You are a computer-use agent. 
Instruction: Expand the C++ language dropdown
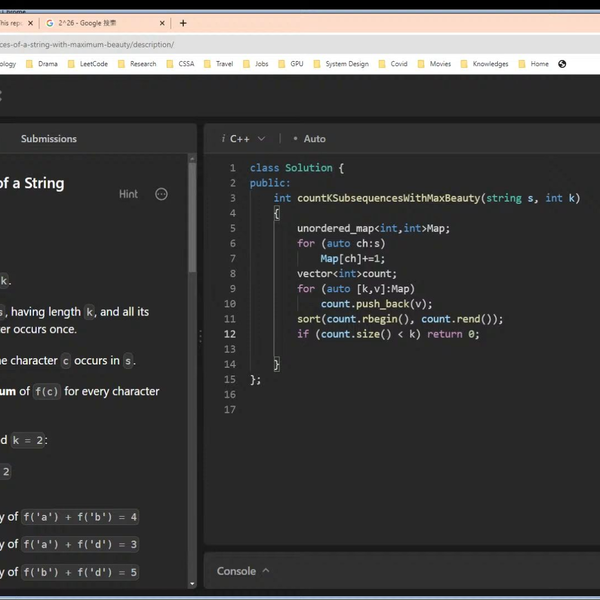click(x=244, y=139)
